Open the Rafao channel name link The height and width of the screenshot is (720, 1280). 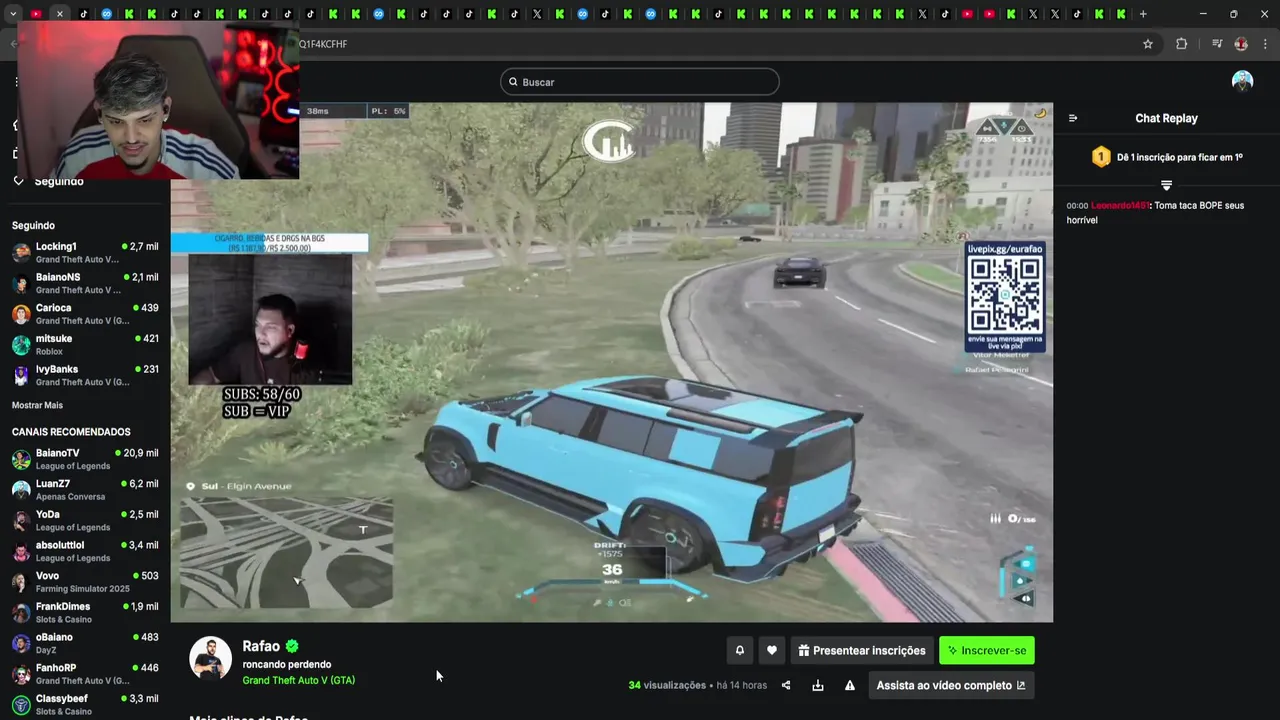tap(261, 646)
